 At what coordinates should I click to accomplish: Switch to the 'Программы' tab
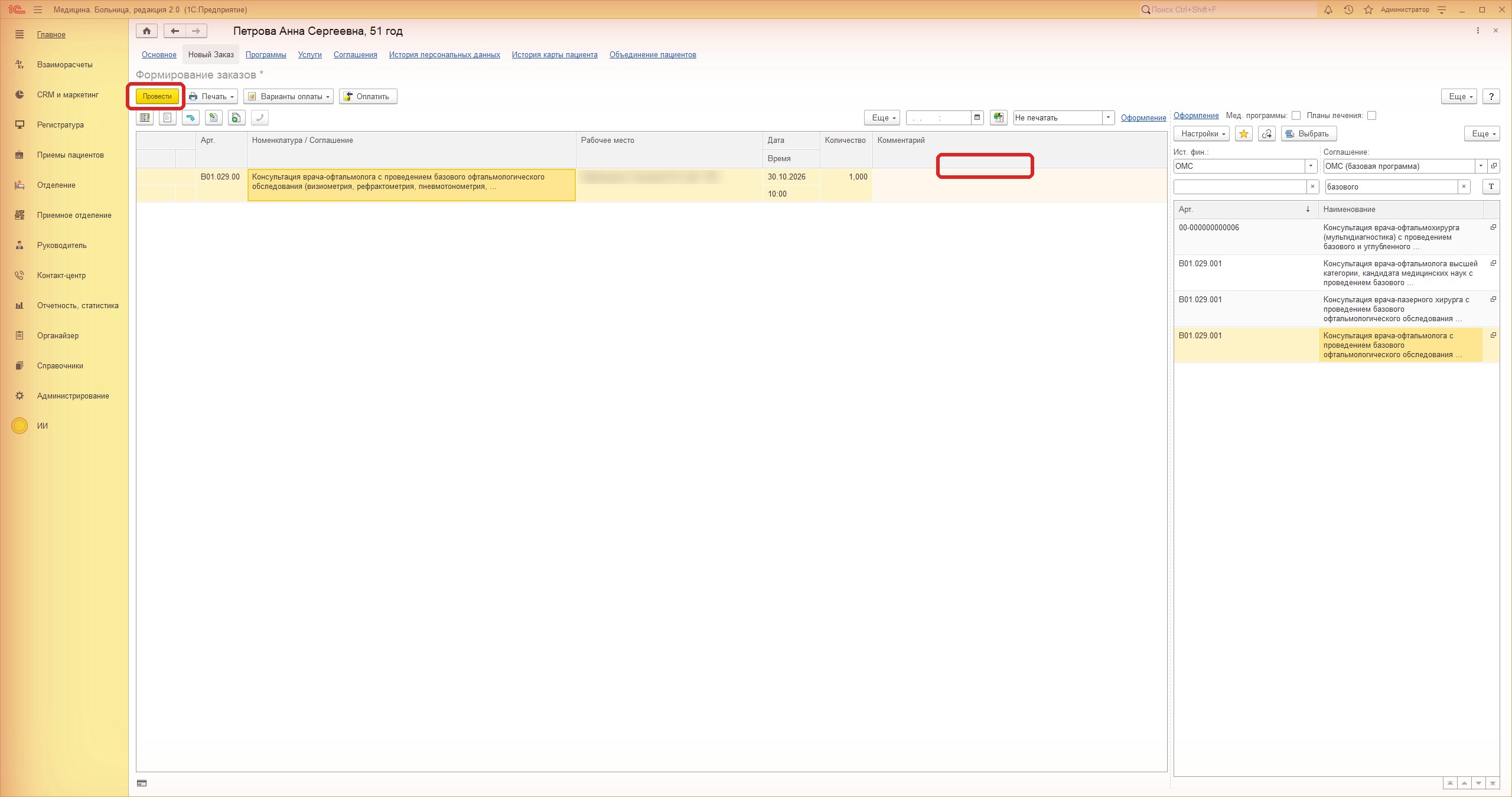coord(266,54)
